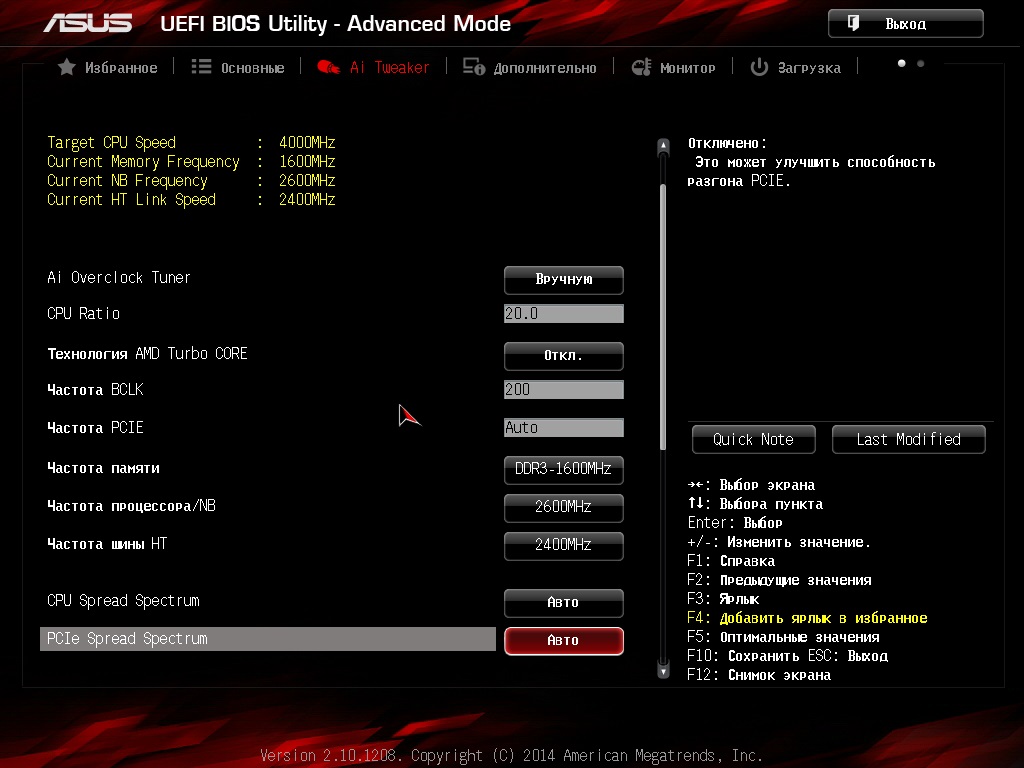
Task: Select the Частота BCLK label
Action: [95, 390]
